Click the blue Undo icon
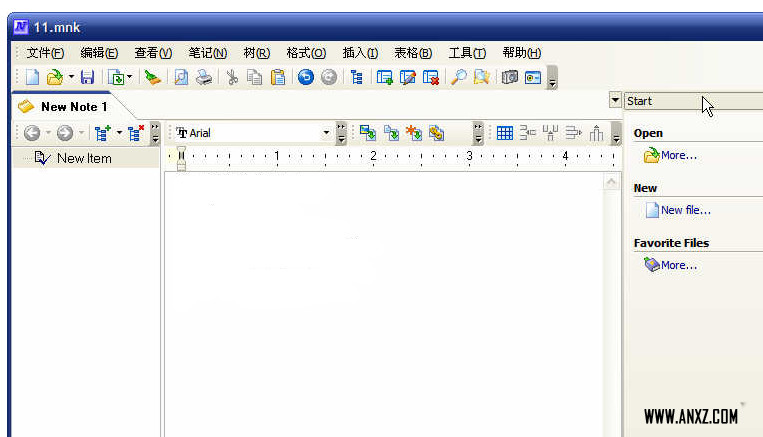 (306, 77)
